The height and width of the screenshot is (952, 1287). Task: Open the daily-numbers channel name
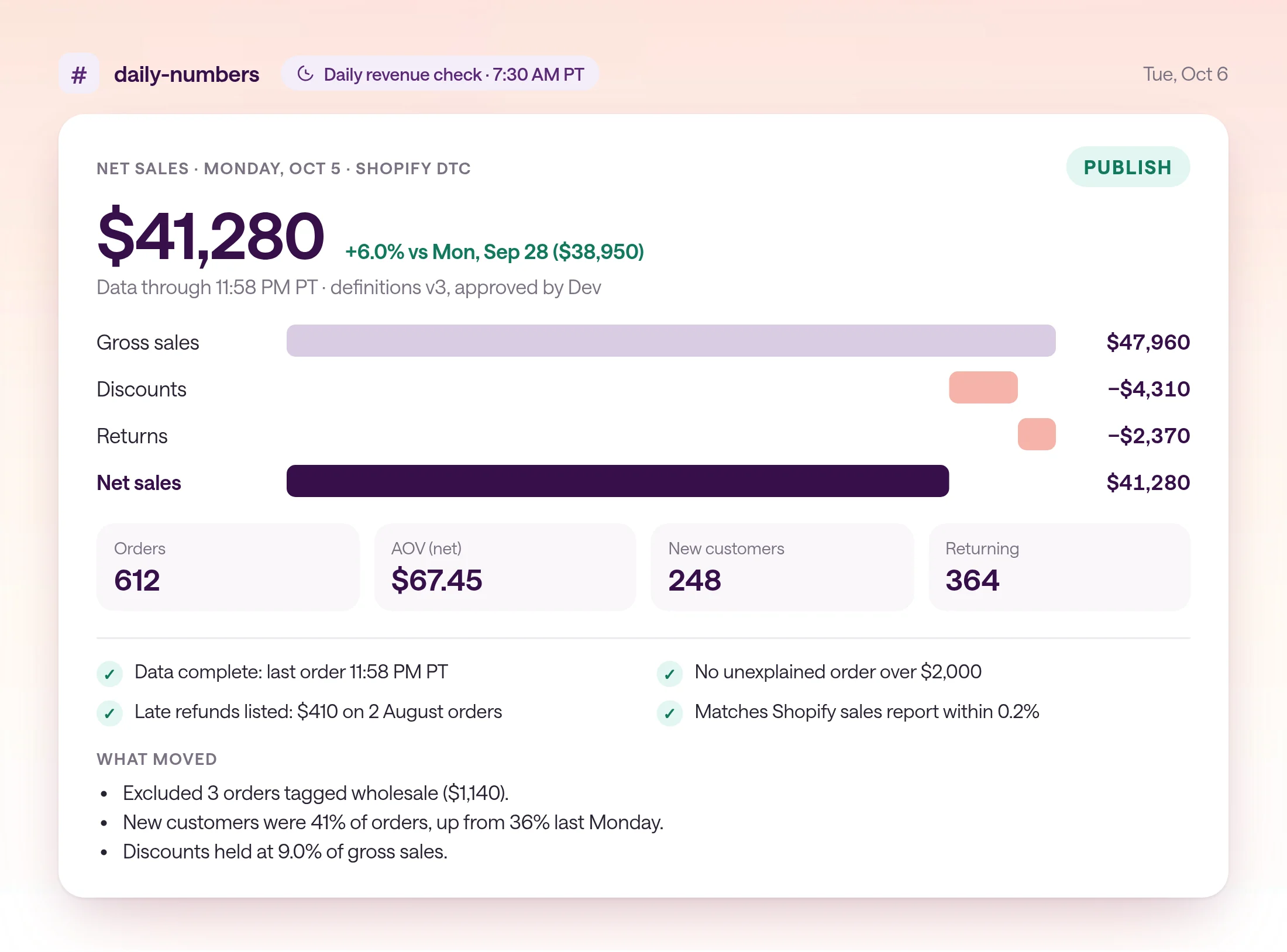pyautogui.click(x=186, y=74)
